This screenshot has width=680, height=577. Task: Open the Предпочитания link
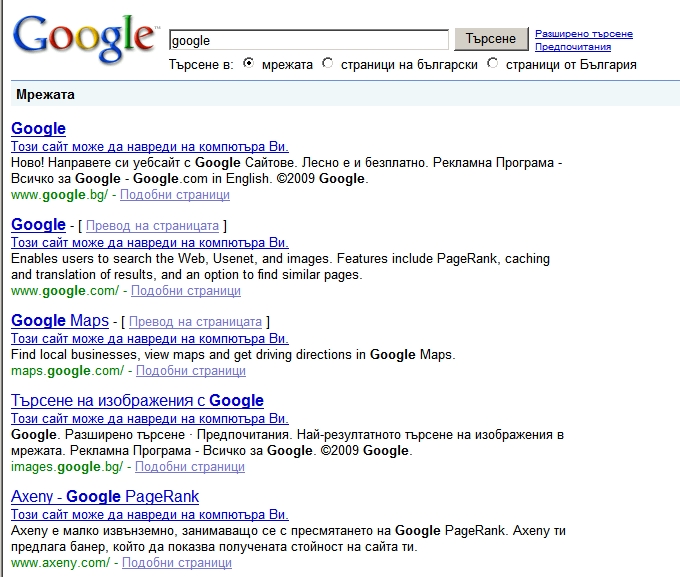pos(572,47)
